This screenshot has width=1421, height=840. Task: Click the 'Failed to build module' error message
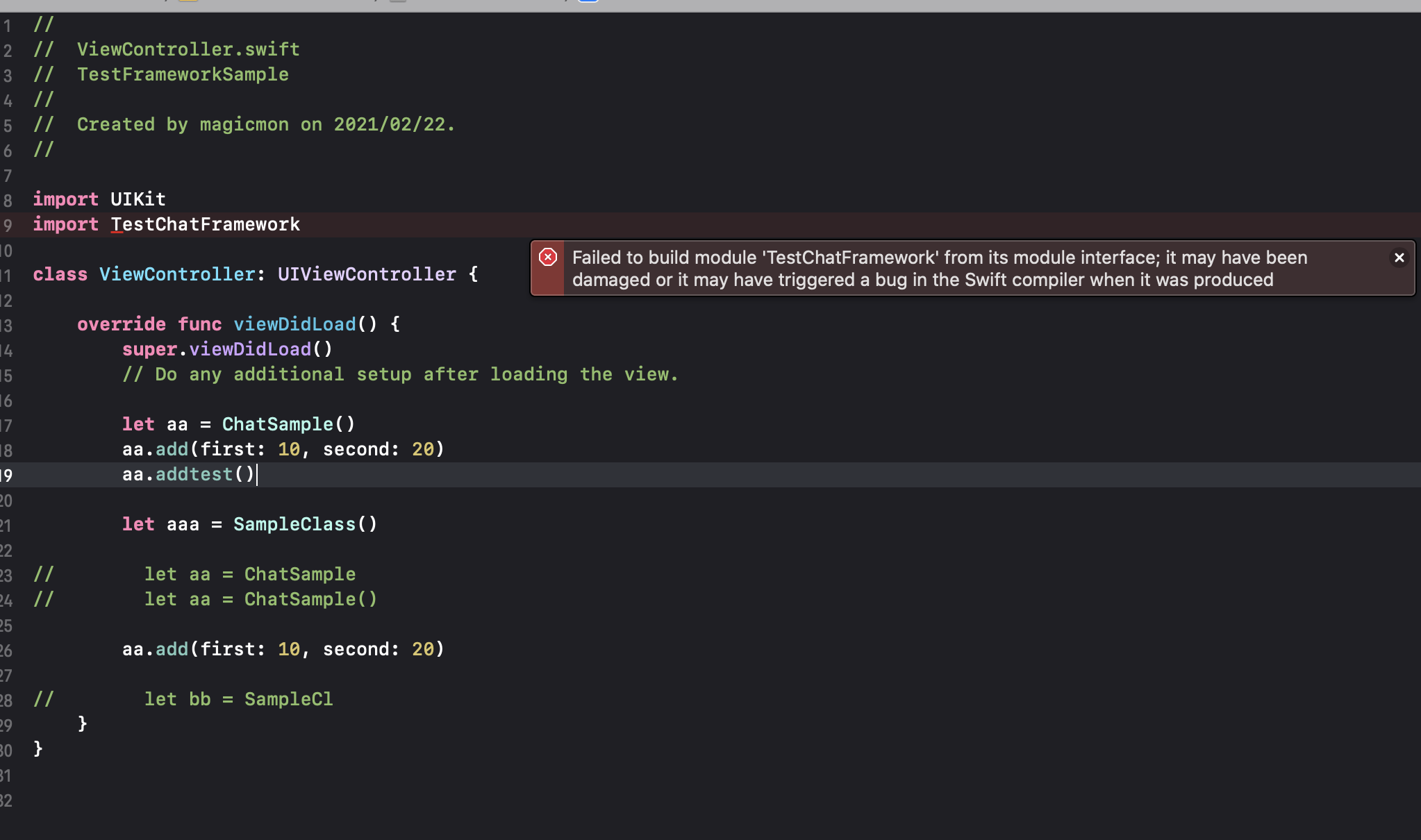939,269
